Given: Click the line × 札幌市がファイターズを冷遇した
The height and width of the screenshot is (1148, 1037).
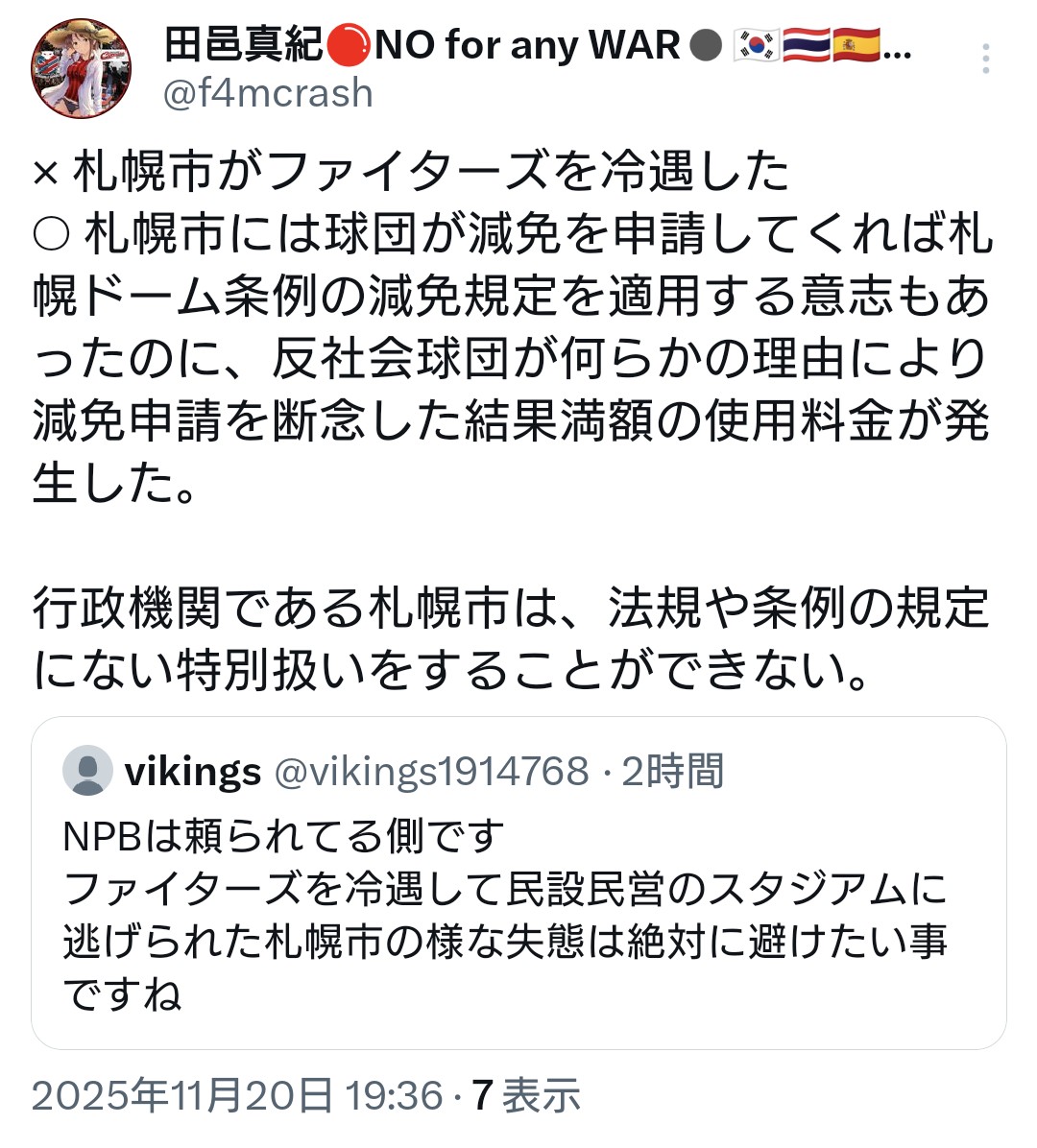Looking at the screenshot, I should (411, 173).
